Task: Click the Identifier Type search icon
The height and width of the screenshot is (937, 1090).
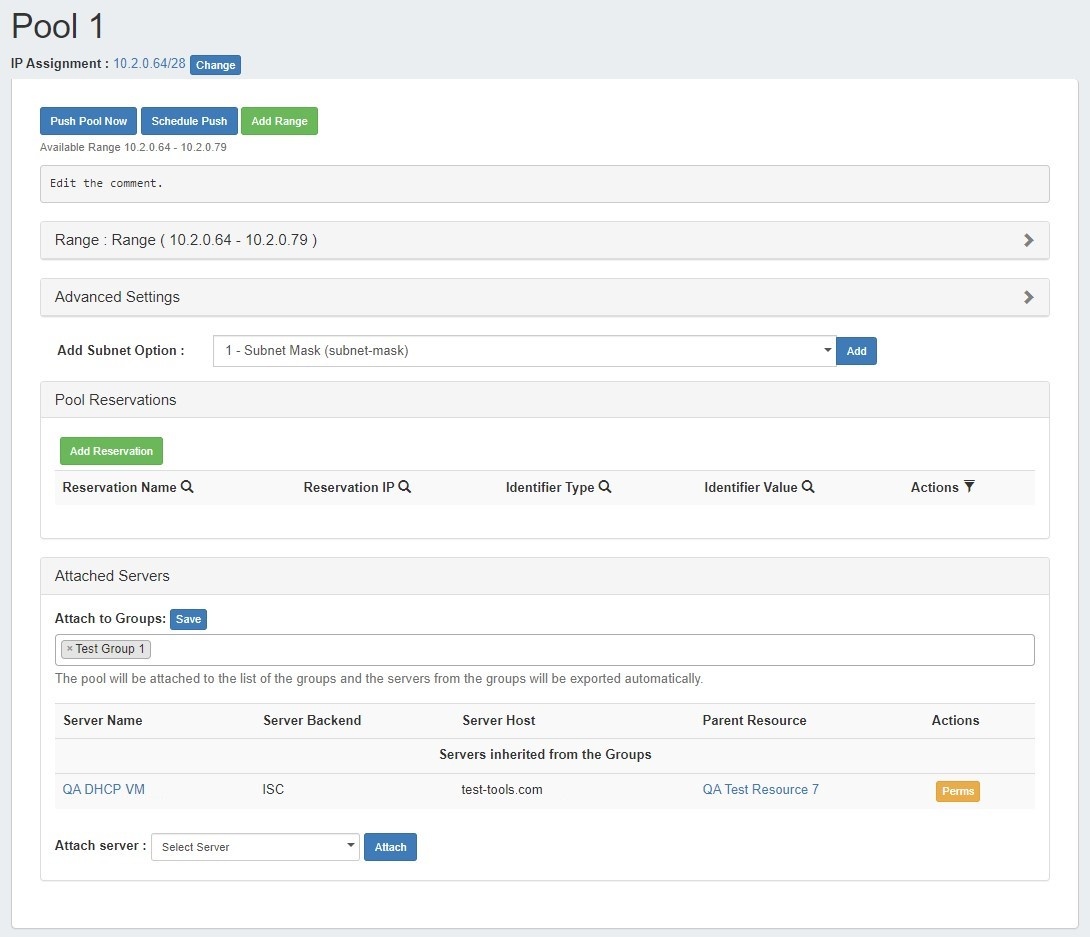Action: coord(605,487)
